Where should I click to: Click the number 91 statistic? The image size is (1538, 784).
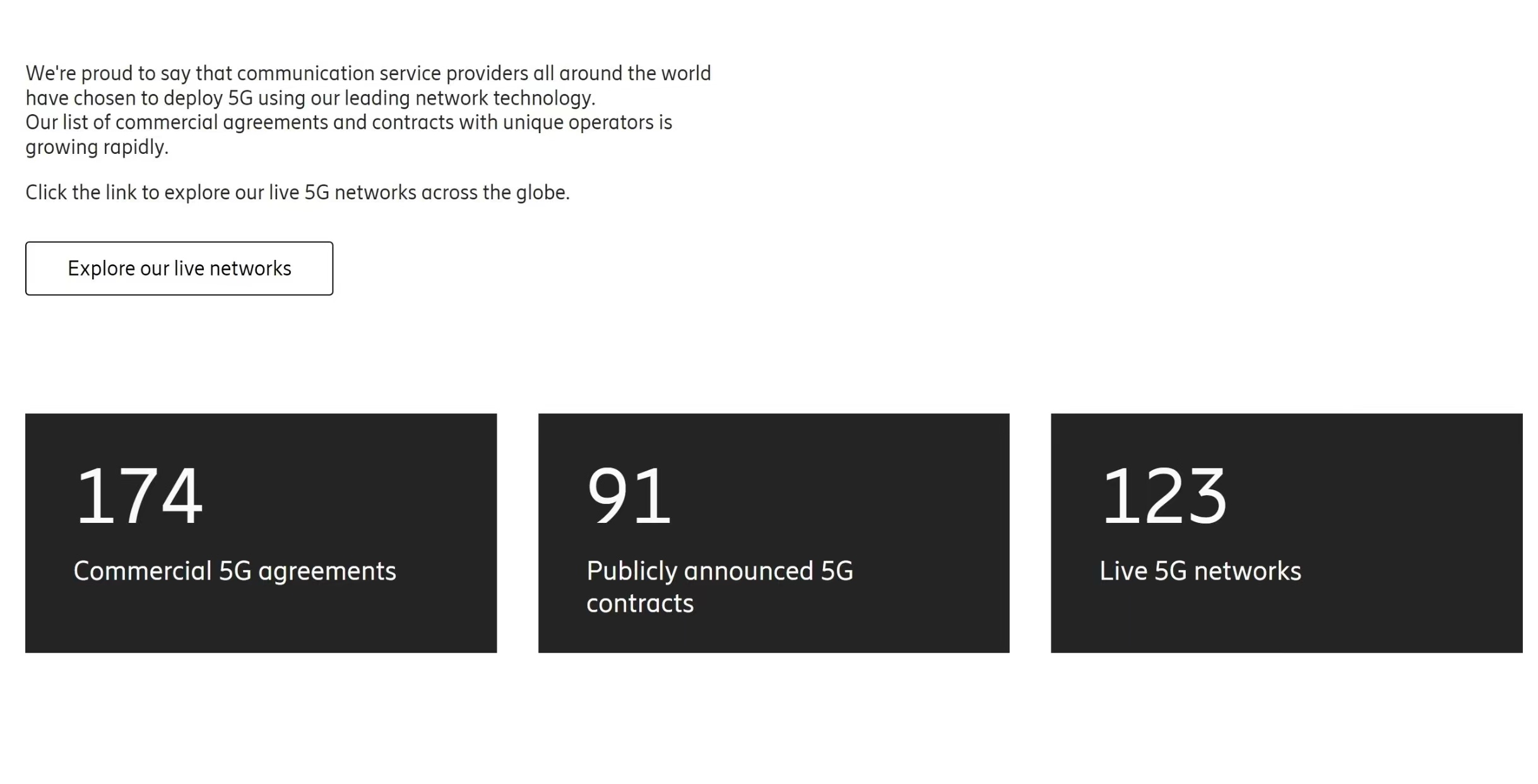(629, 495)
